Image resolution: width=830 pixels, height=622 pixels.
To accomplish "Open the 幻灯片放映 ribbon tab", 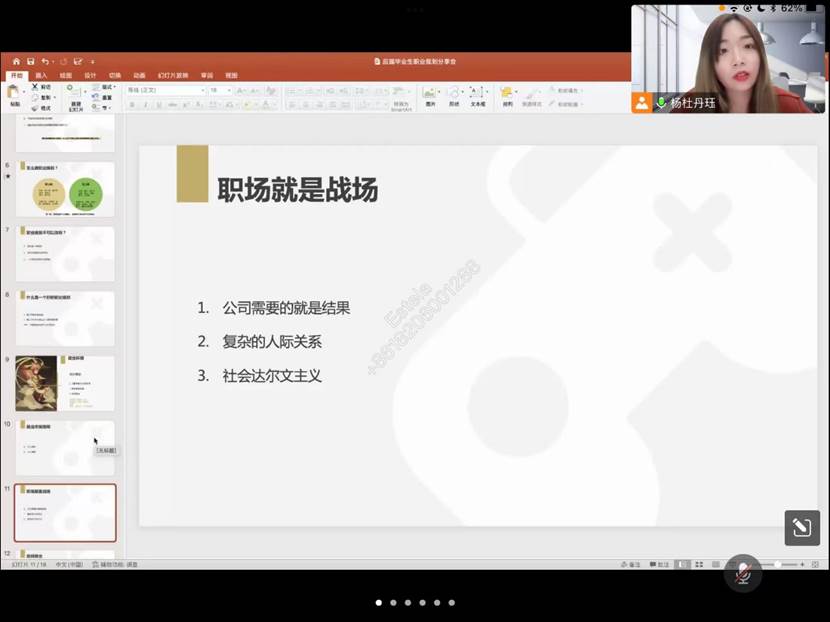I will click(175, 74).
